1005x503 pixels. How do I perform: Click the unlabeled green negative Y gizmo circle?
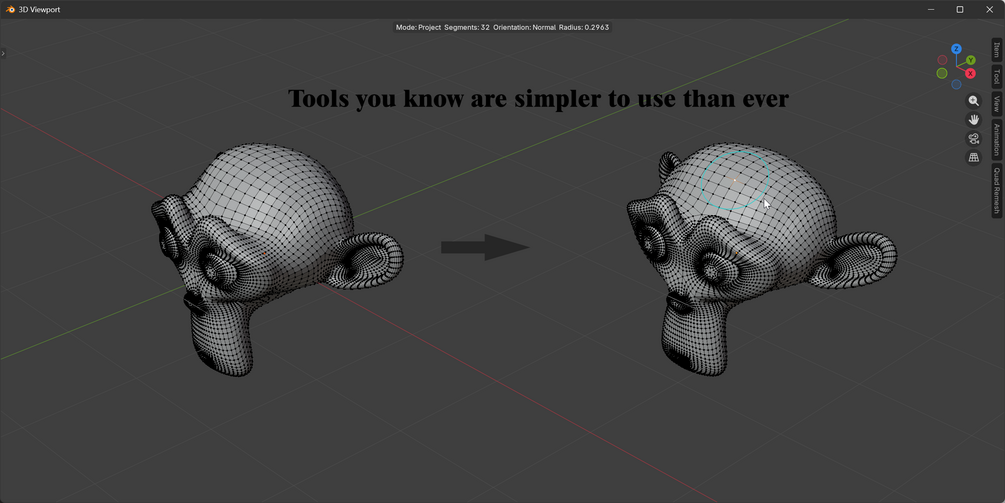tap(942, 74)
